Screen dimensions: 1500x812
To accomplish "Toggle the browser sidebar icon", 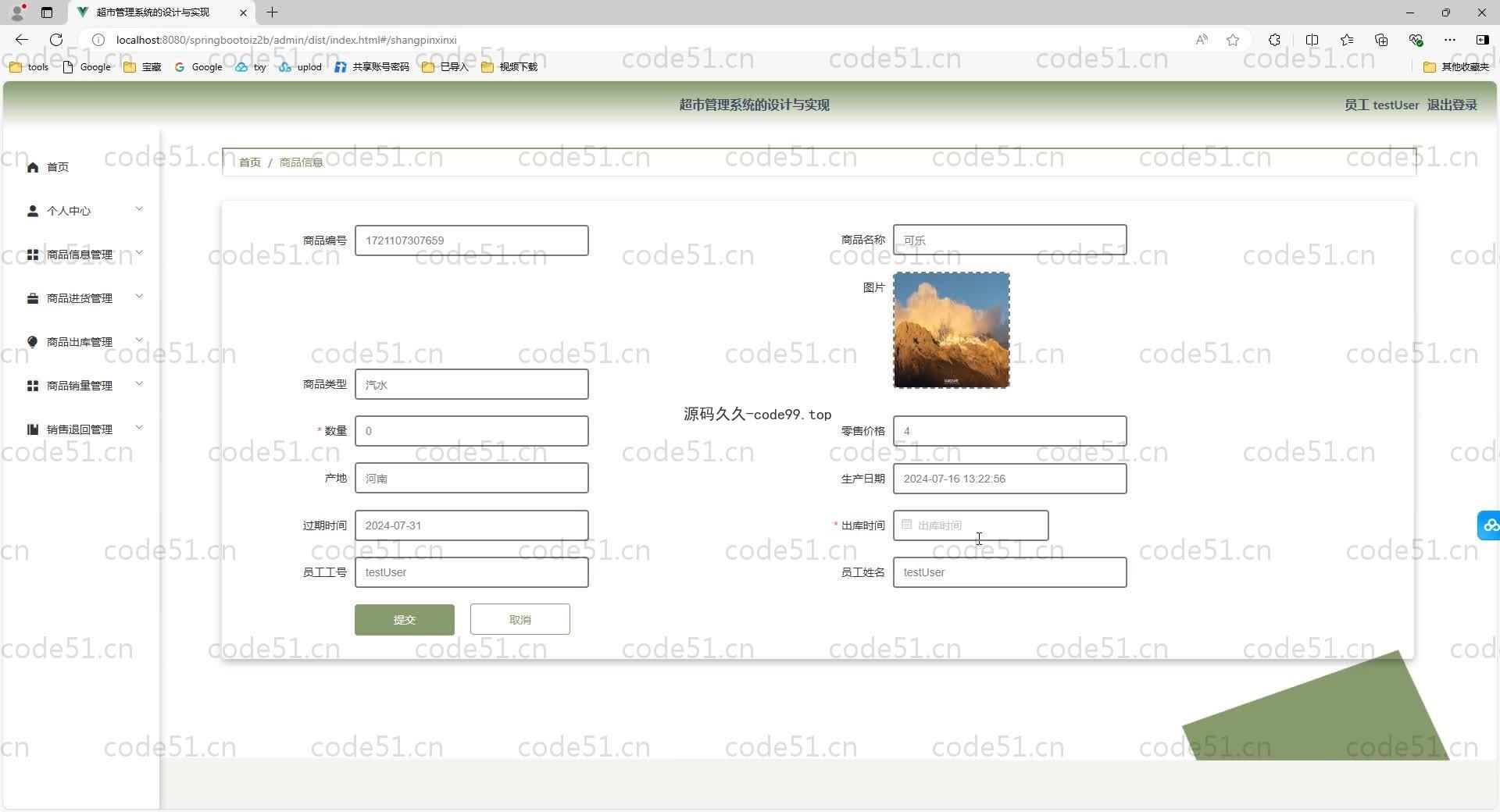I will [1482, 40].
